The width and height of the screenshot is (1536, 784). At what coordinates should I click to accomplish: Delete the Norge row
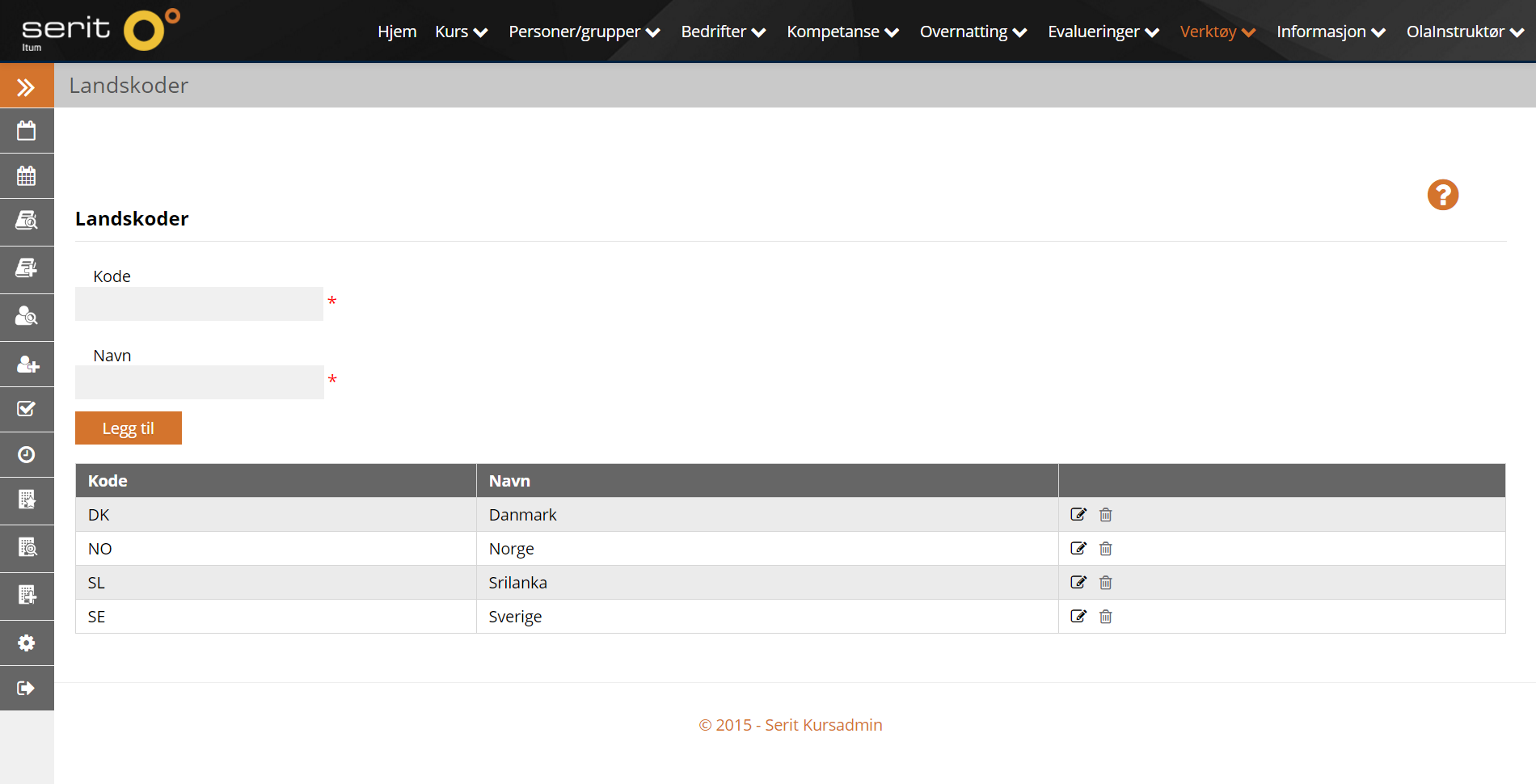pyautogui.click(x=1106, y=549)
